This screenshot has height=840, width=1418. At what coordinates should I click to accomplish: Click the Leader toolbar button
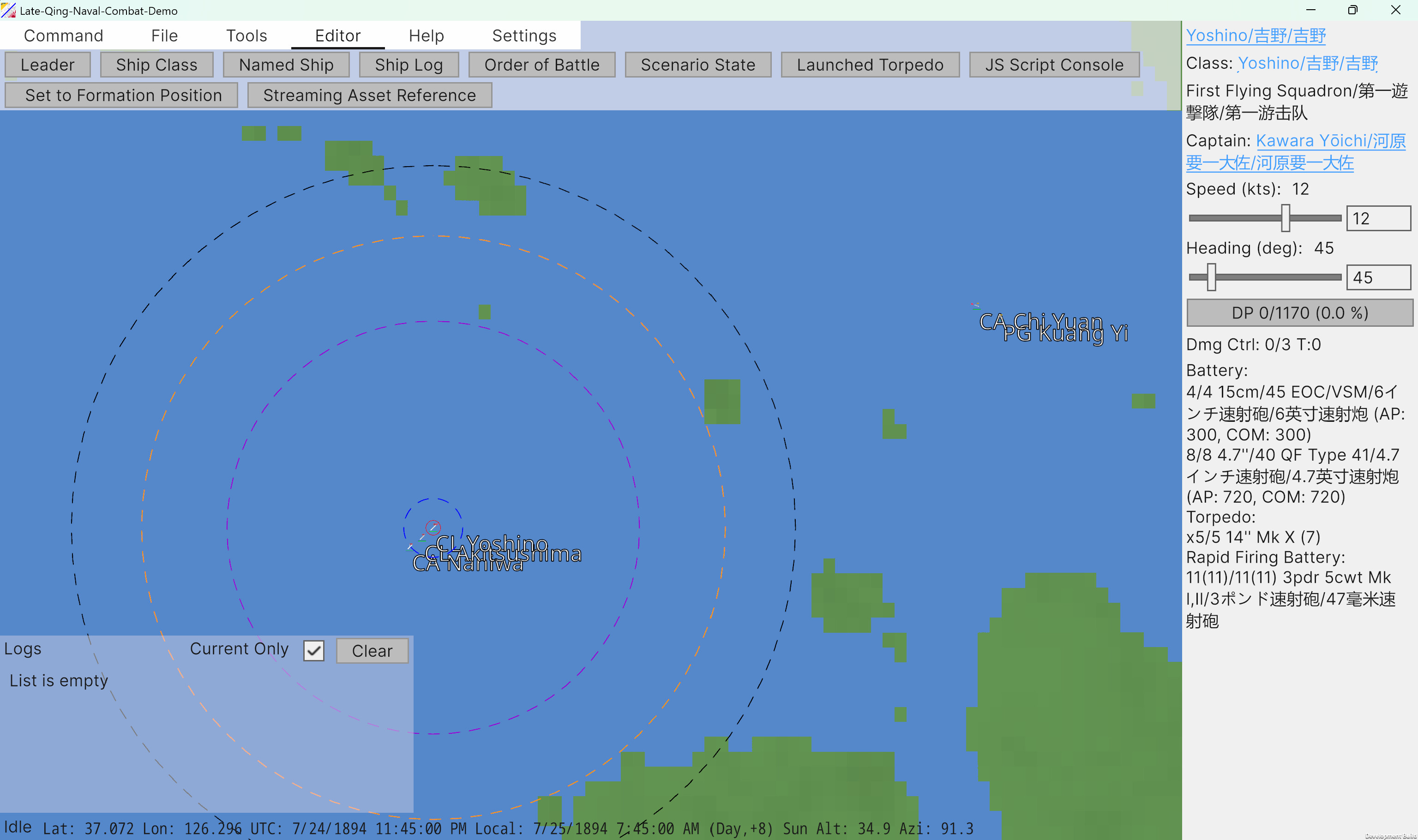(x=47, y=64)
